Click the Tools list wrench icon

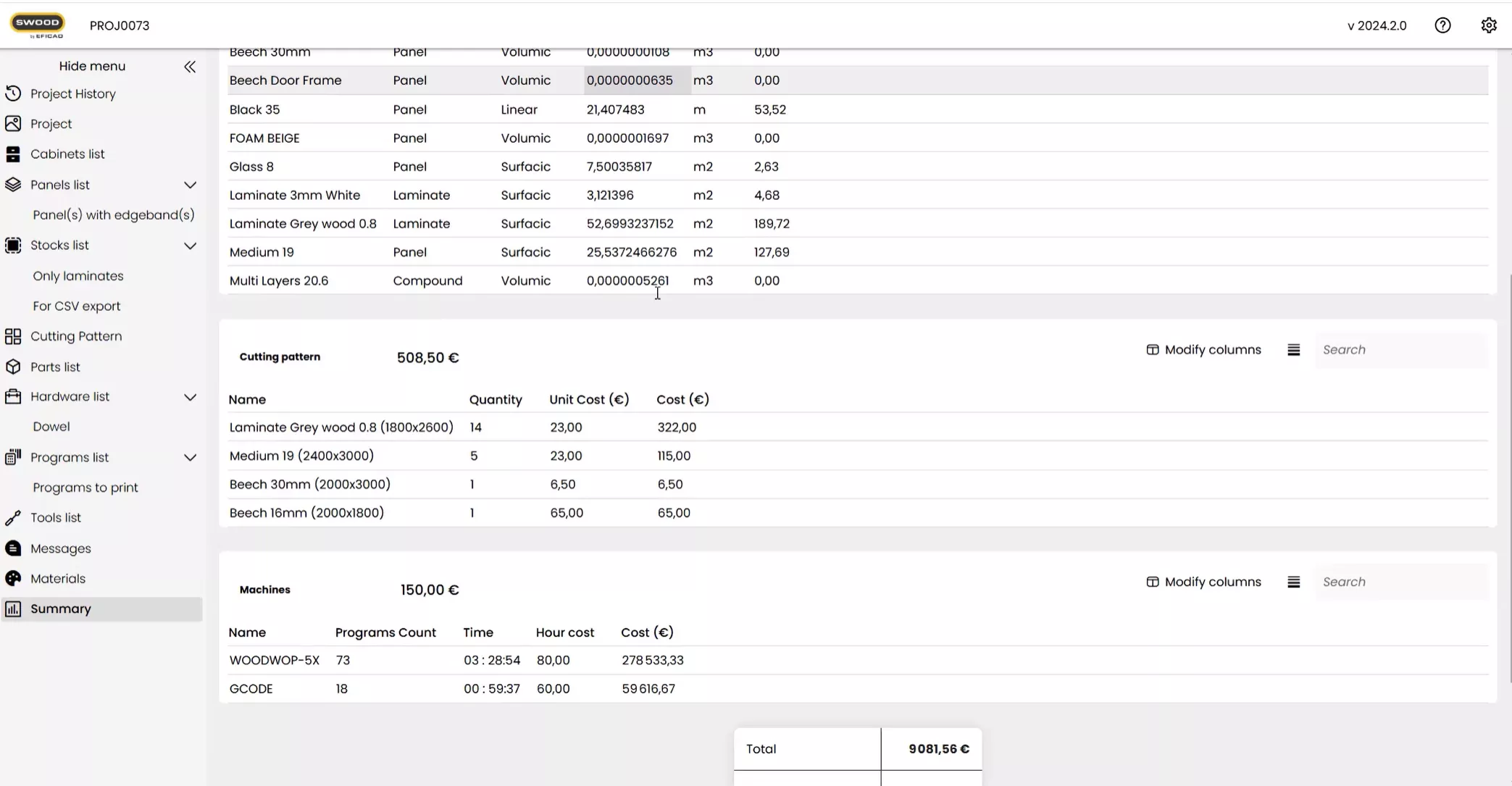pyautogui.click(x=13, y=518)
